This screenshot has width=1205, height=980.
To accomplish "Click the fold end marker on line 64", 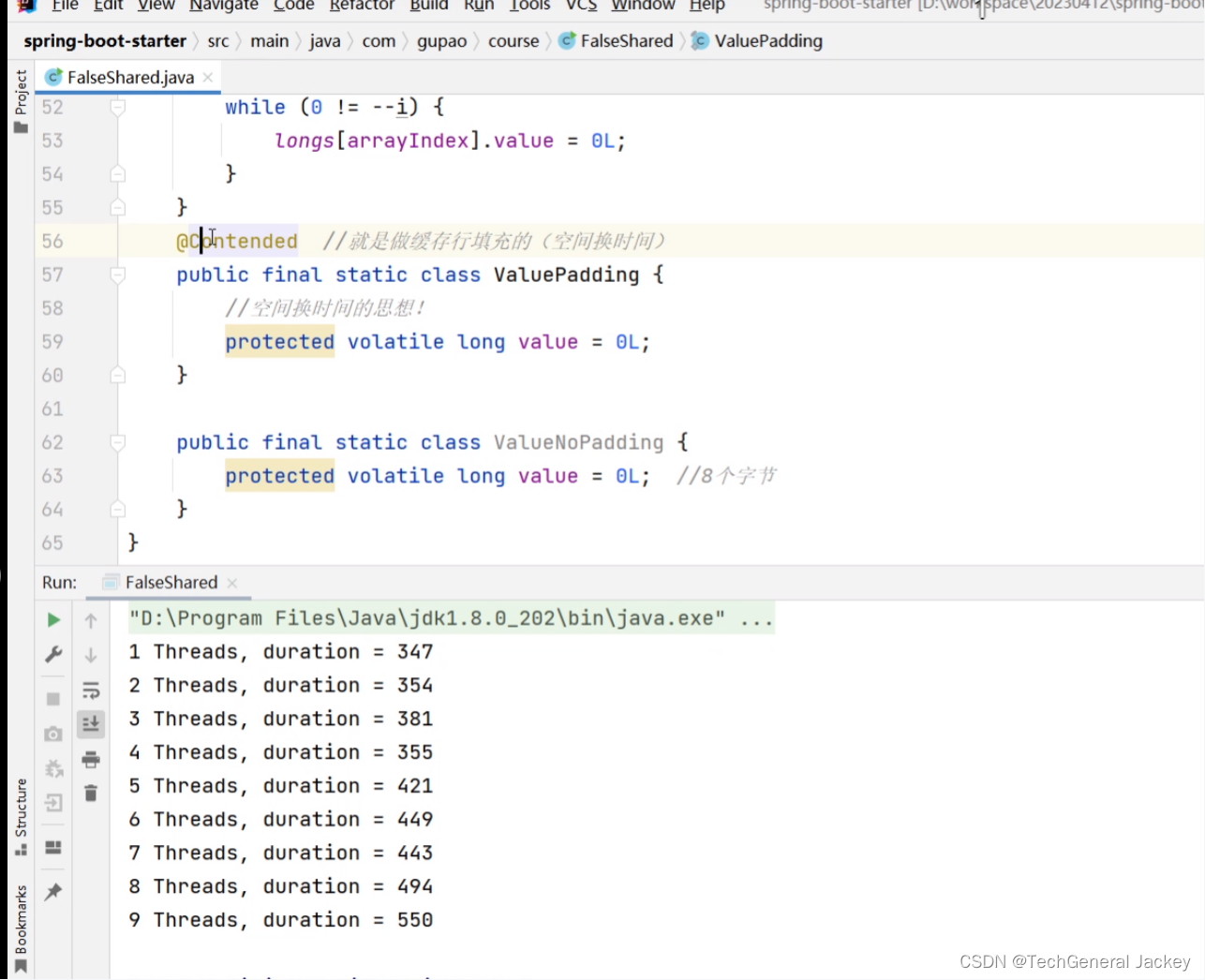I will [117, 510].
